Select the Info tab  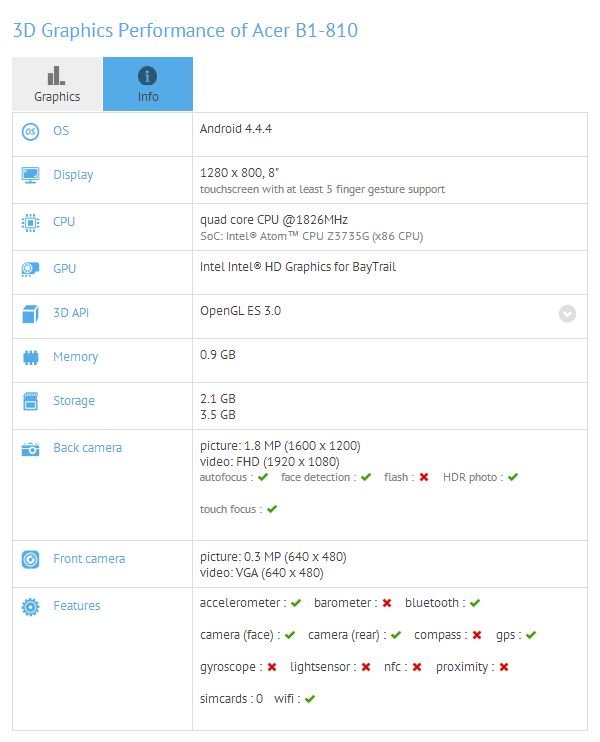click(x=148, y=84)
